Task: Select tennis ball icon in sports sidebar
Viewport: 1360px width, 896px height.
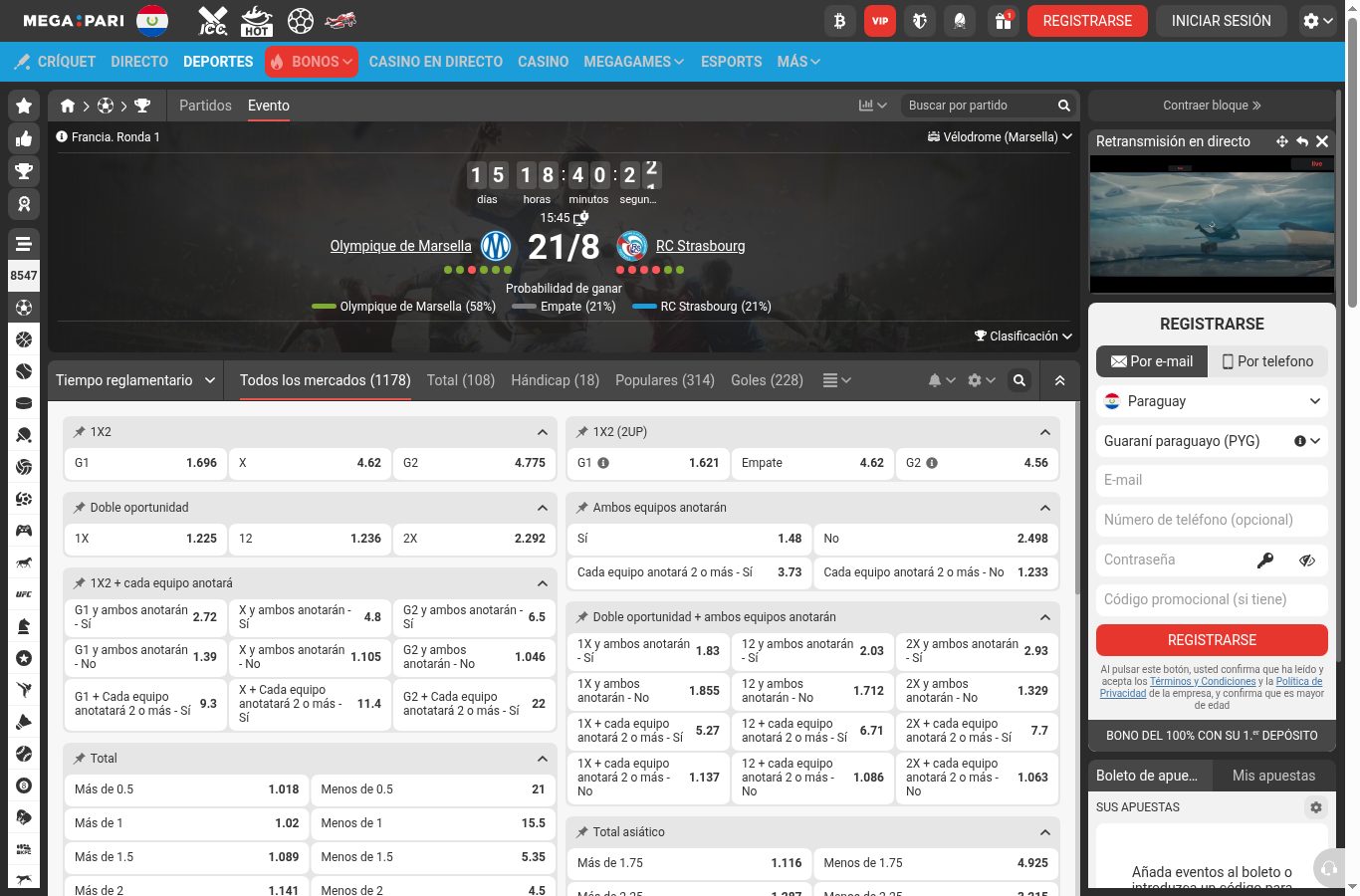Action: tap(24, 371)
